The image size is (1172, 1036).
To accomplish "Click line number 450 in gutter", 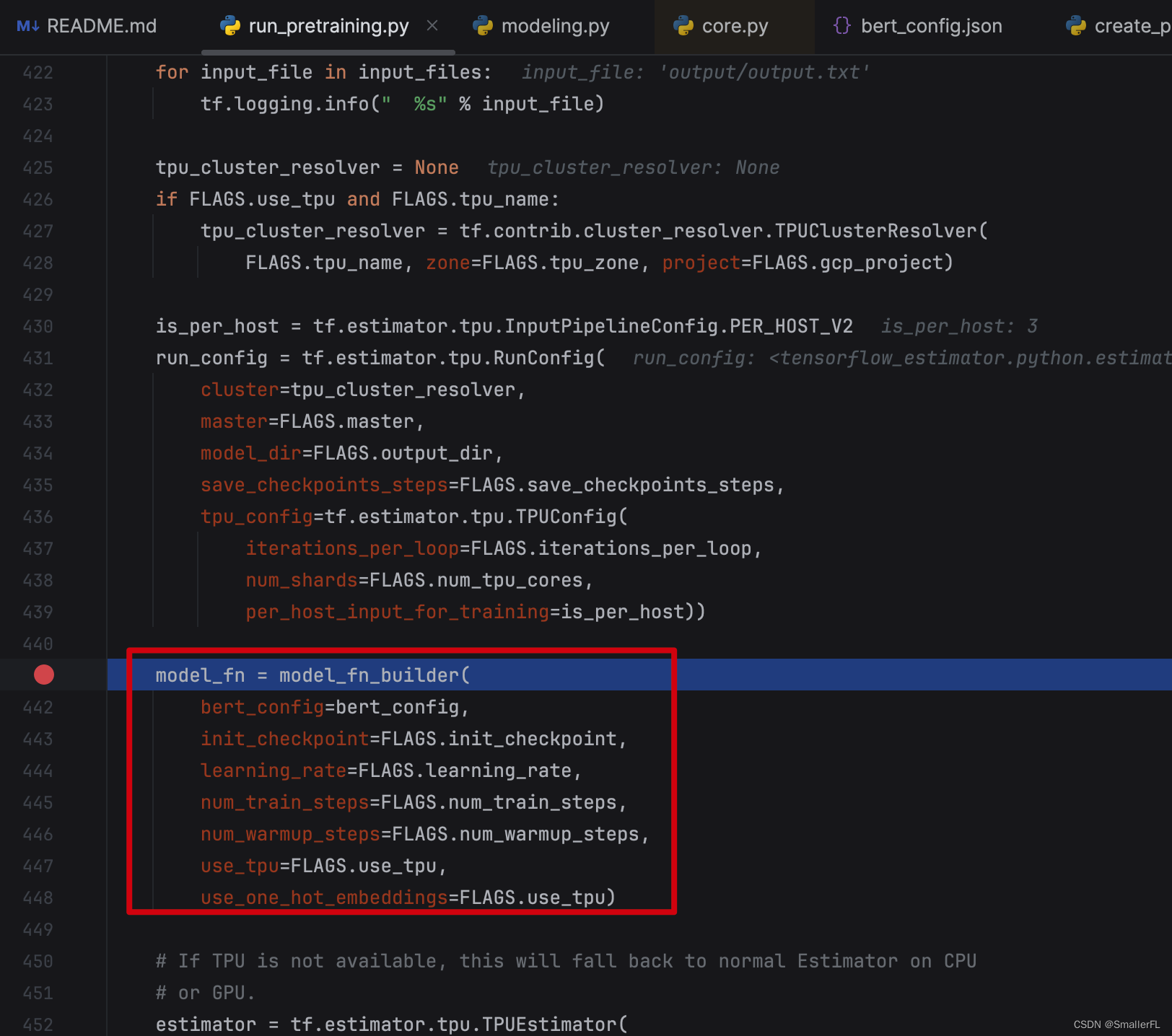I will tap(38, 962).
